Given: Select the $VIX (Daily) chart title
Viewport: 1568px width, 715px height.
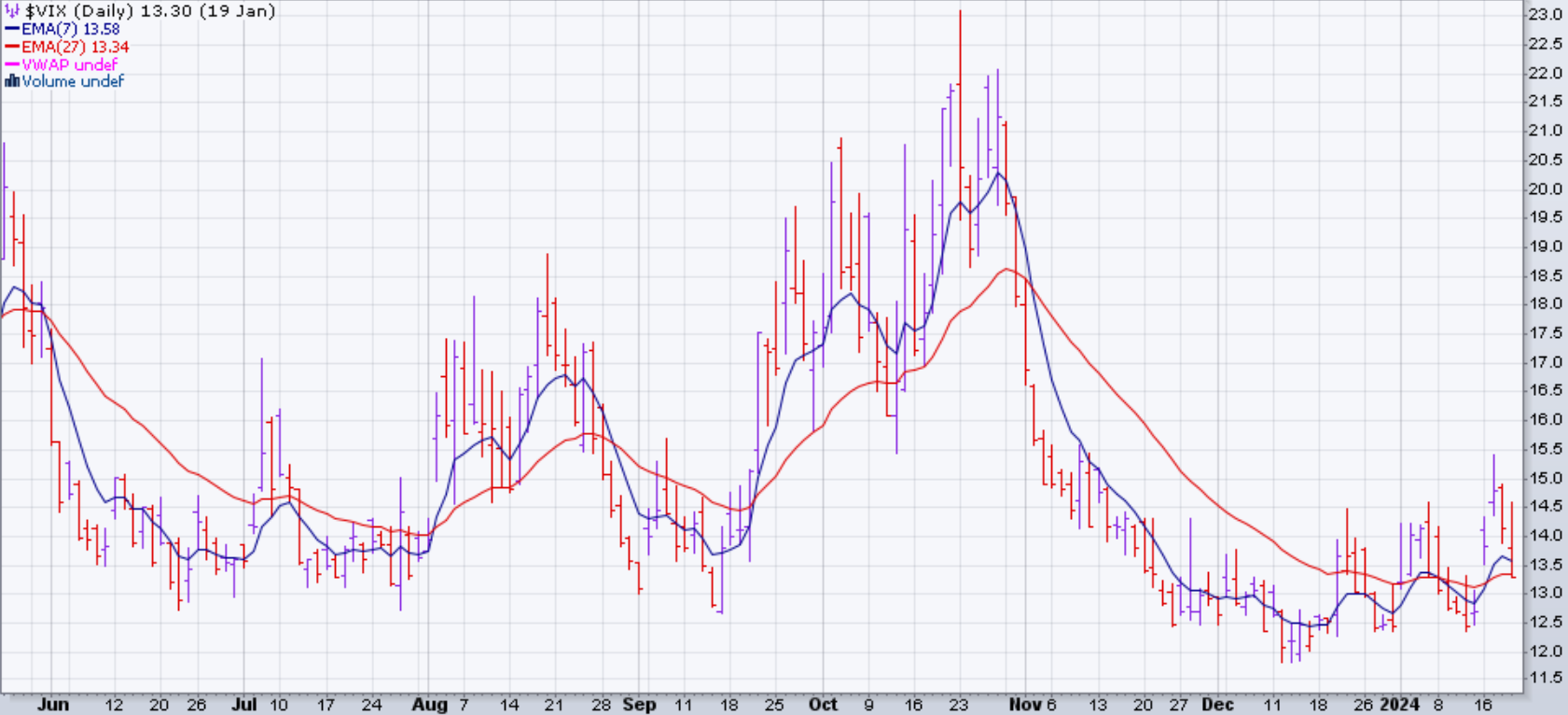Looking at the screenshot, I should tap(150, 11).
